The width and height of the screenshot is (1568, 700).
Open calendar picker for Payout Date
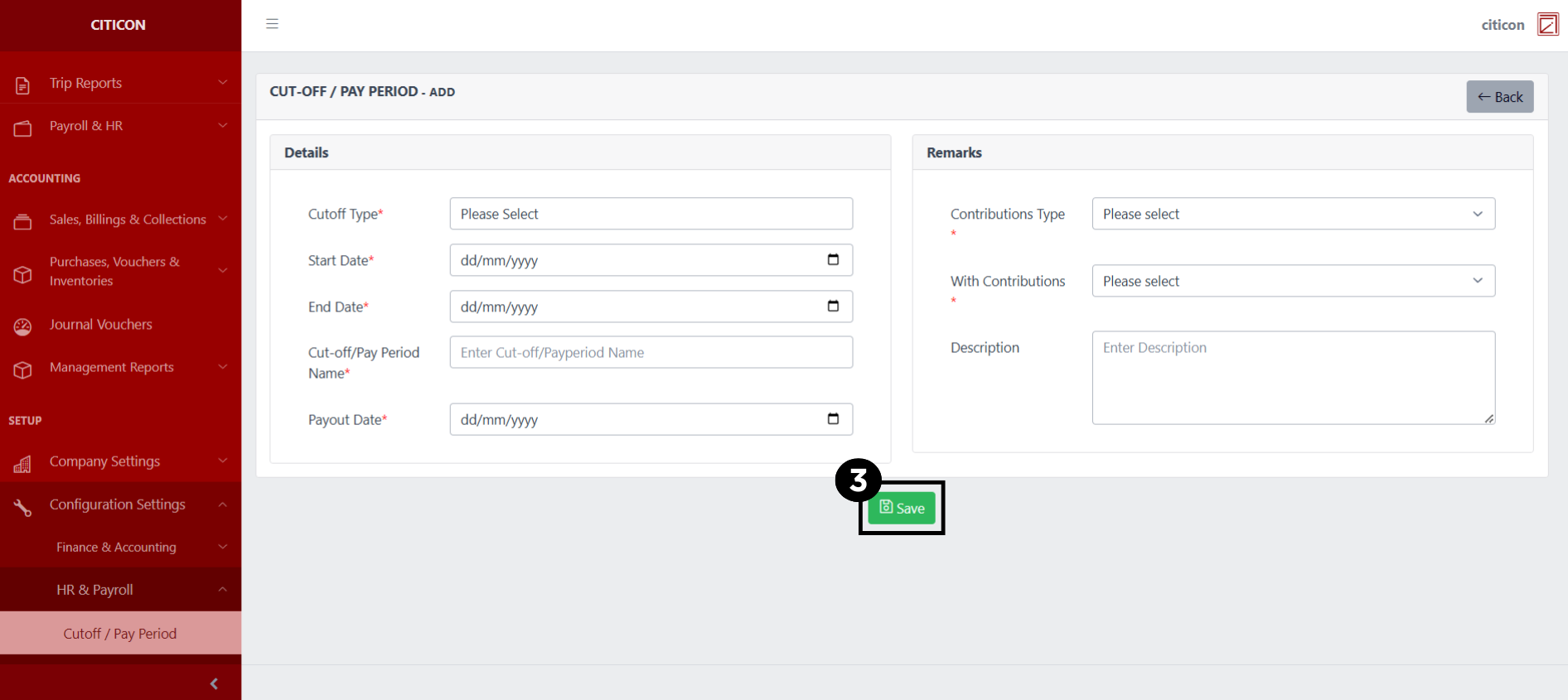pyautogui.click(x=833, y=419)
